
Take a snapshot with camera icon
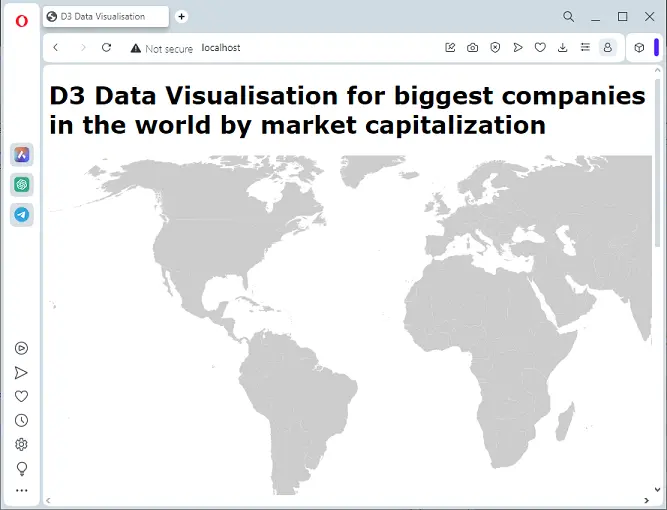point(472,47)
